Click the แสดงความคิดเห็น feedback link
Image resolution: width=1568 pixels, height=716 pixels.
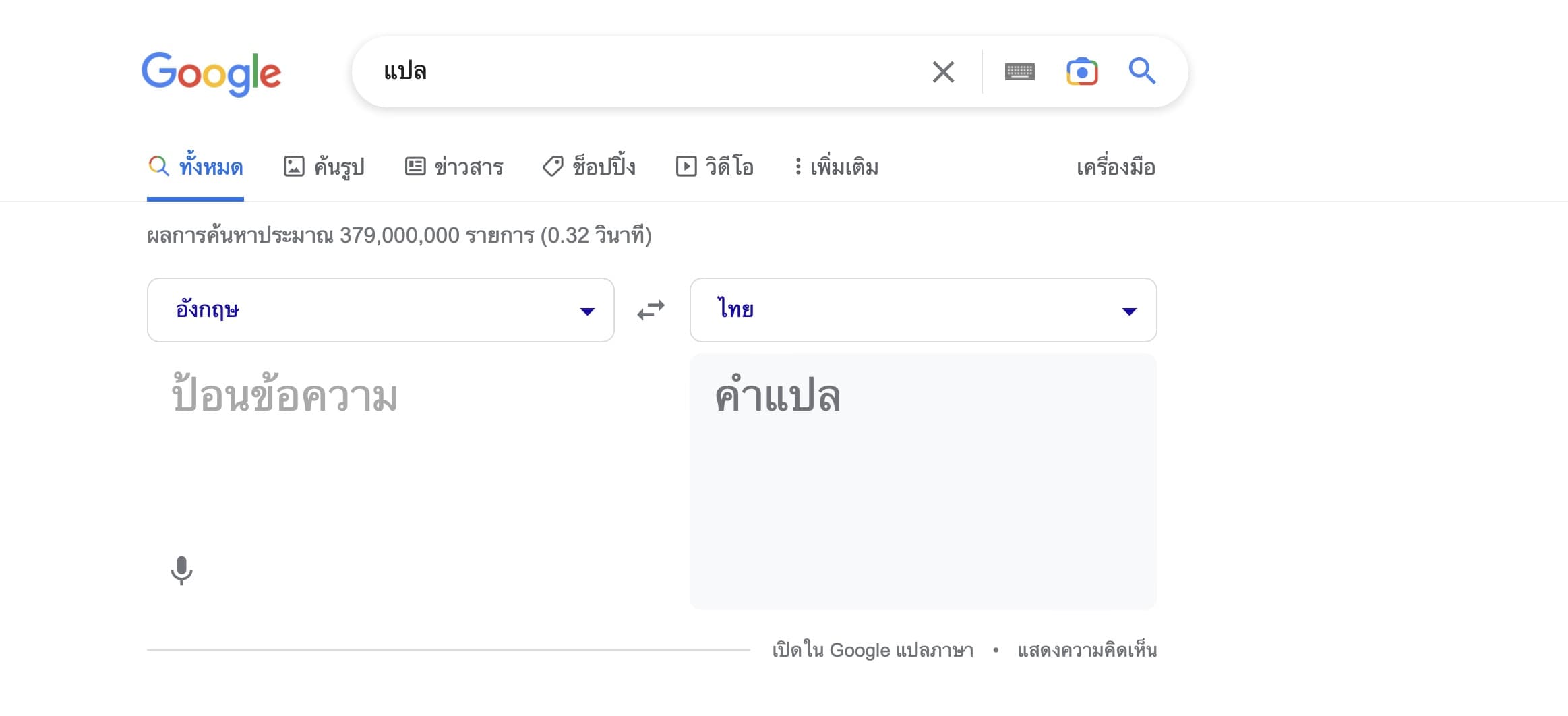(x=1087, y=650)
